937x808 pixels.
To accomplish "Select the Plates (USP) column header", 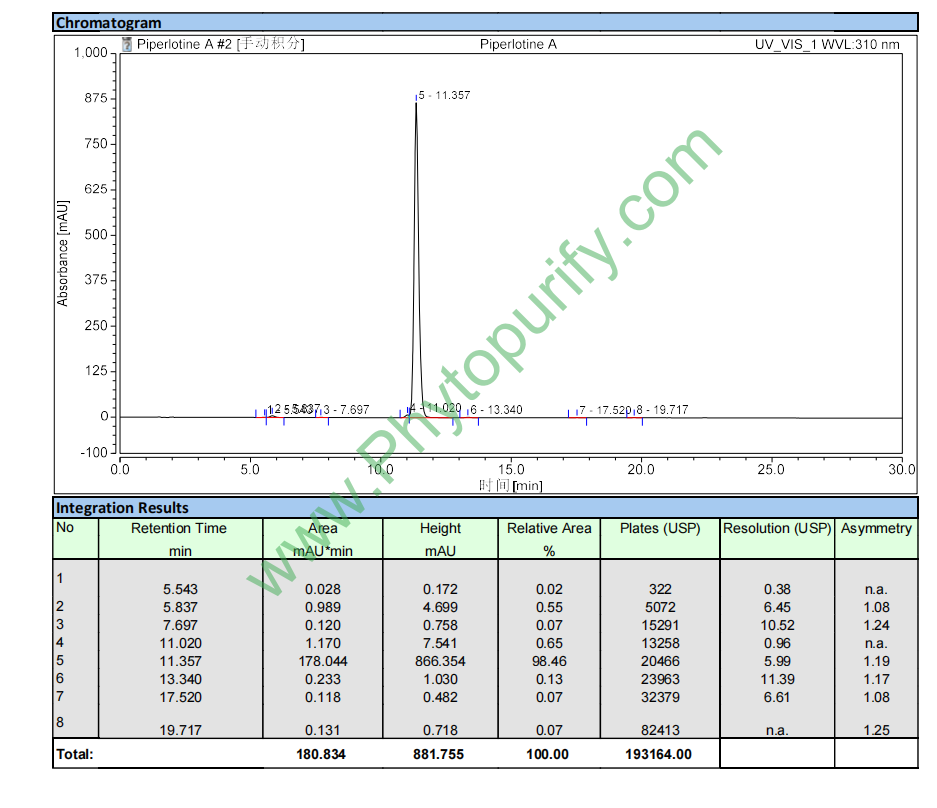I will pyautogui.click(x=660, y=528).
